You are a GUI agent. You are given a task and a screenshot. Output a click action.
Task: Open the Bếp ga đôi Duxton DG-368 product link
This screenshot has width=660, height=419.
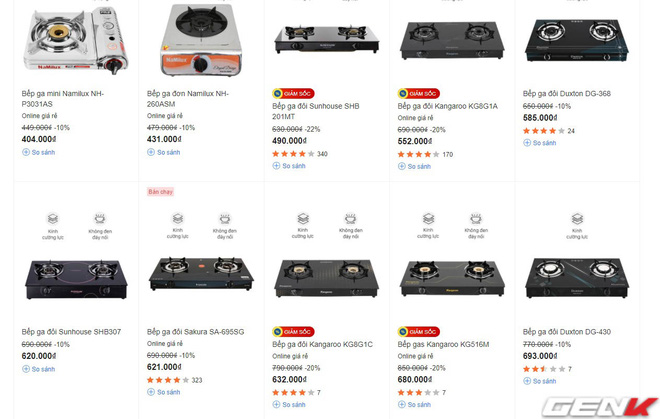click(567, 93)
